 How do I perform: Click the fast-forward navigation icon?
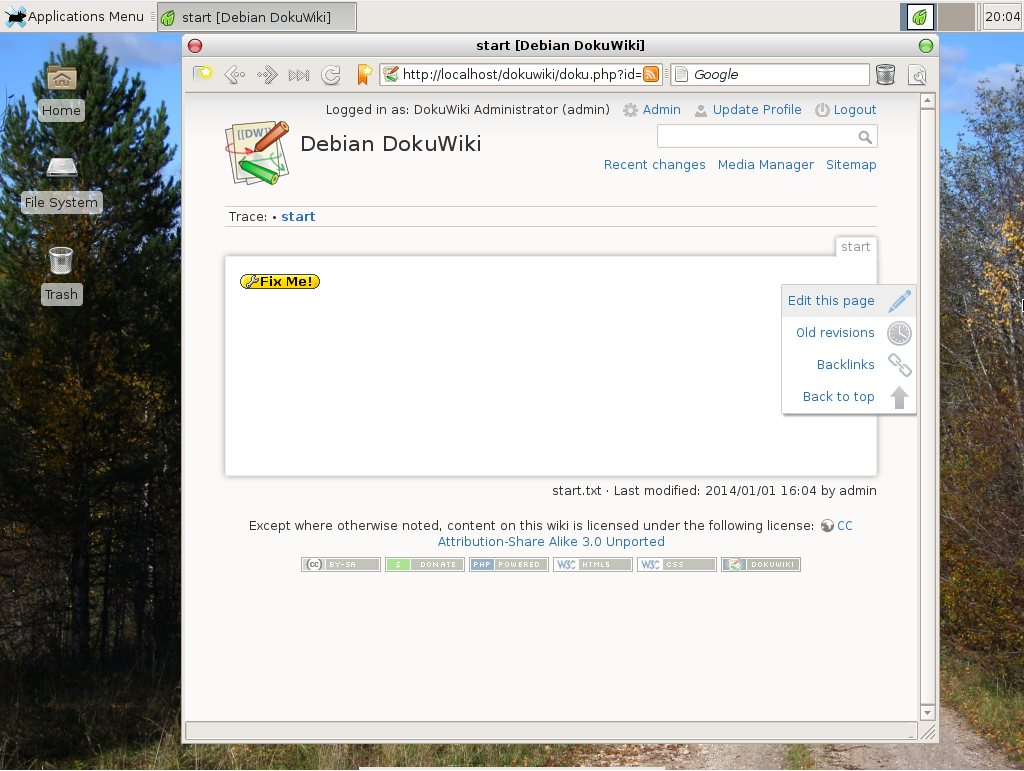point(298,76)
